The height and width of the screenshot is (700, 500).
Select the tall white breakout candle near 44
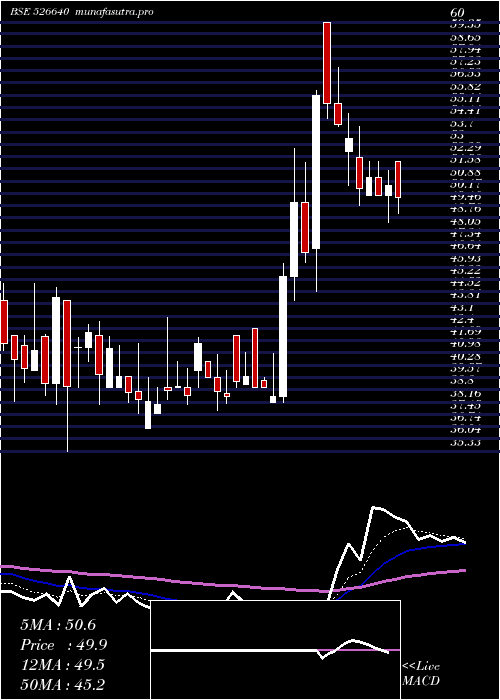283,336
